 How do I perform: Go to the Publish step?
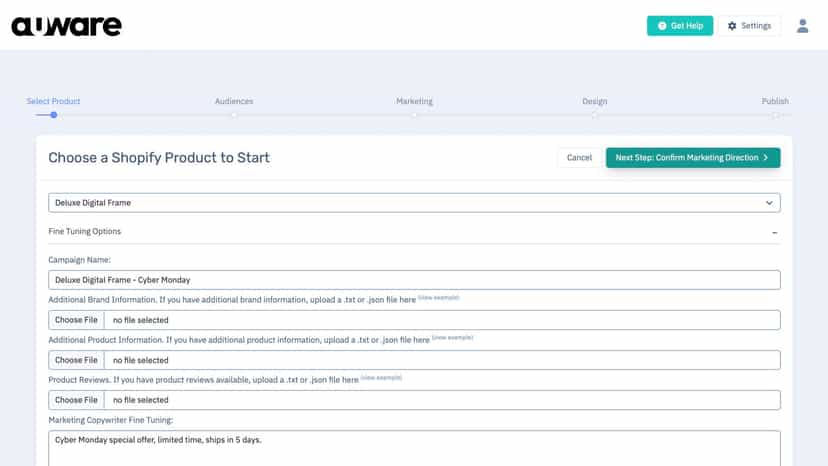tap(775, 101)
